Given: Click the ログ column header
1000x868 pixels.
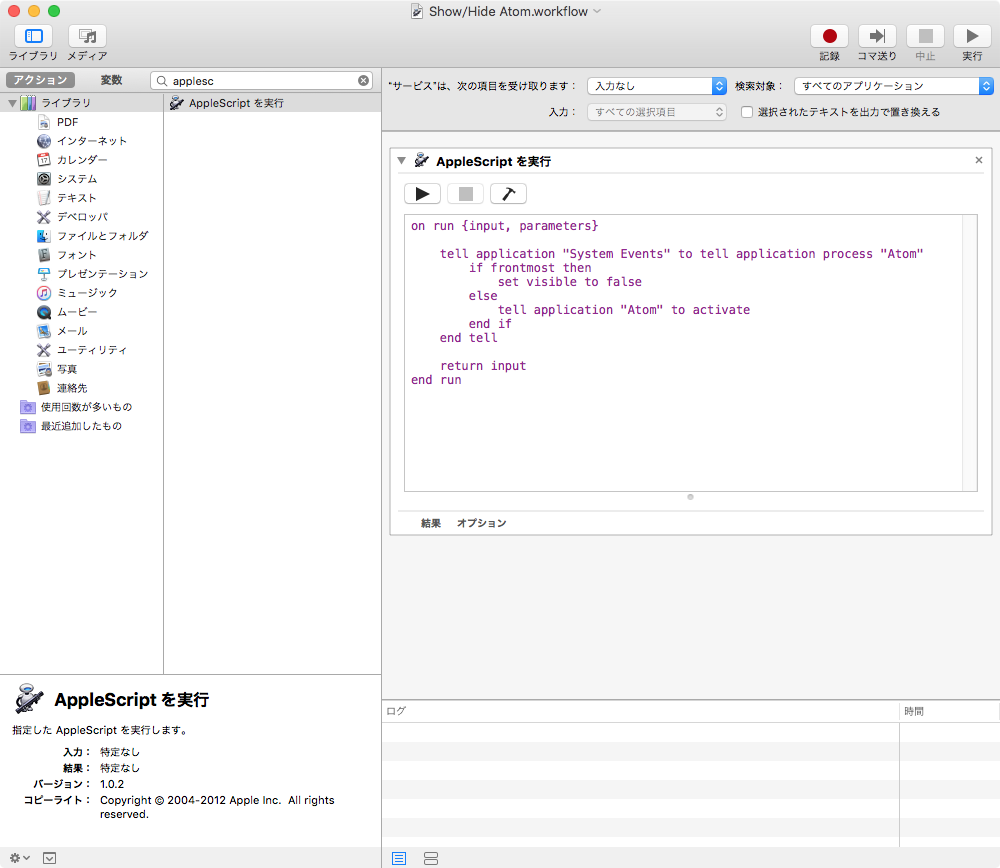Looking at the screenshot, I should pyautogui.click(x=640, y=710).
